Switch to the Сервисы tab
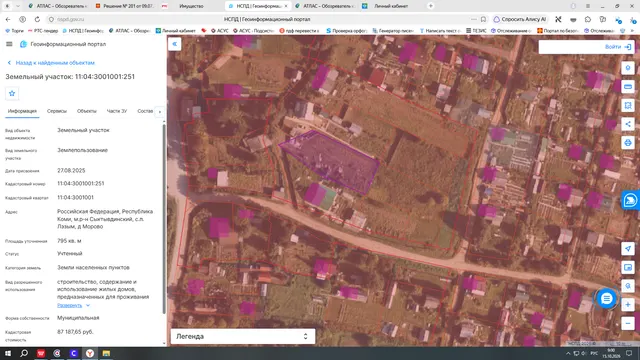Image resolution: width=640 pixels, height=360 pixels. click(x=57, y=111)
